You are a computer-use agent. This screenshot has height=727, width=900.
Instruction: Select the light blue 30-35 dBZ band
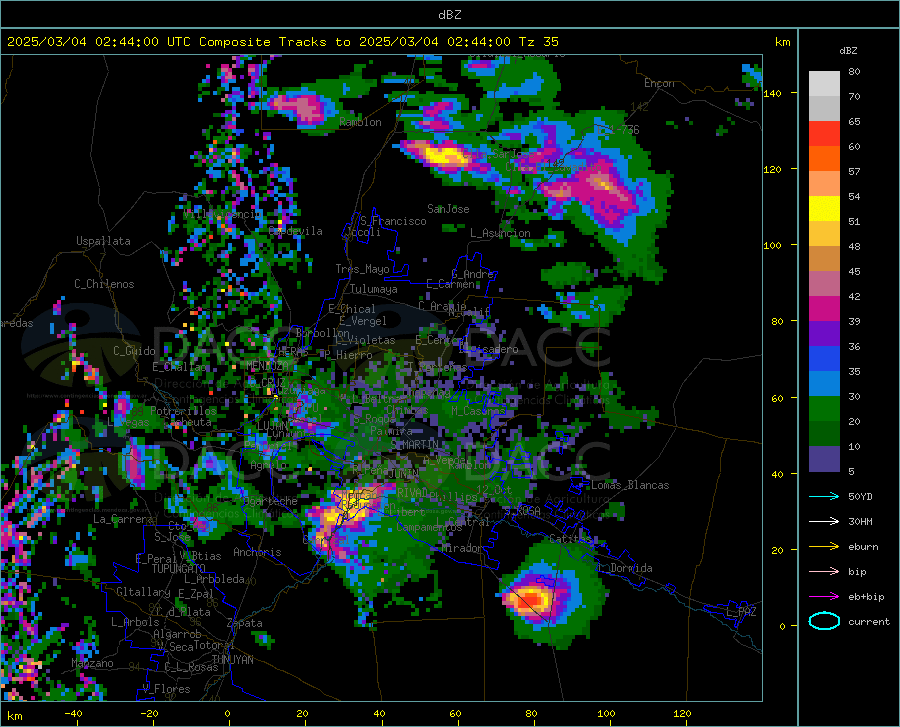(x=824, y=384)
